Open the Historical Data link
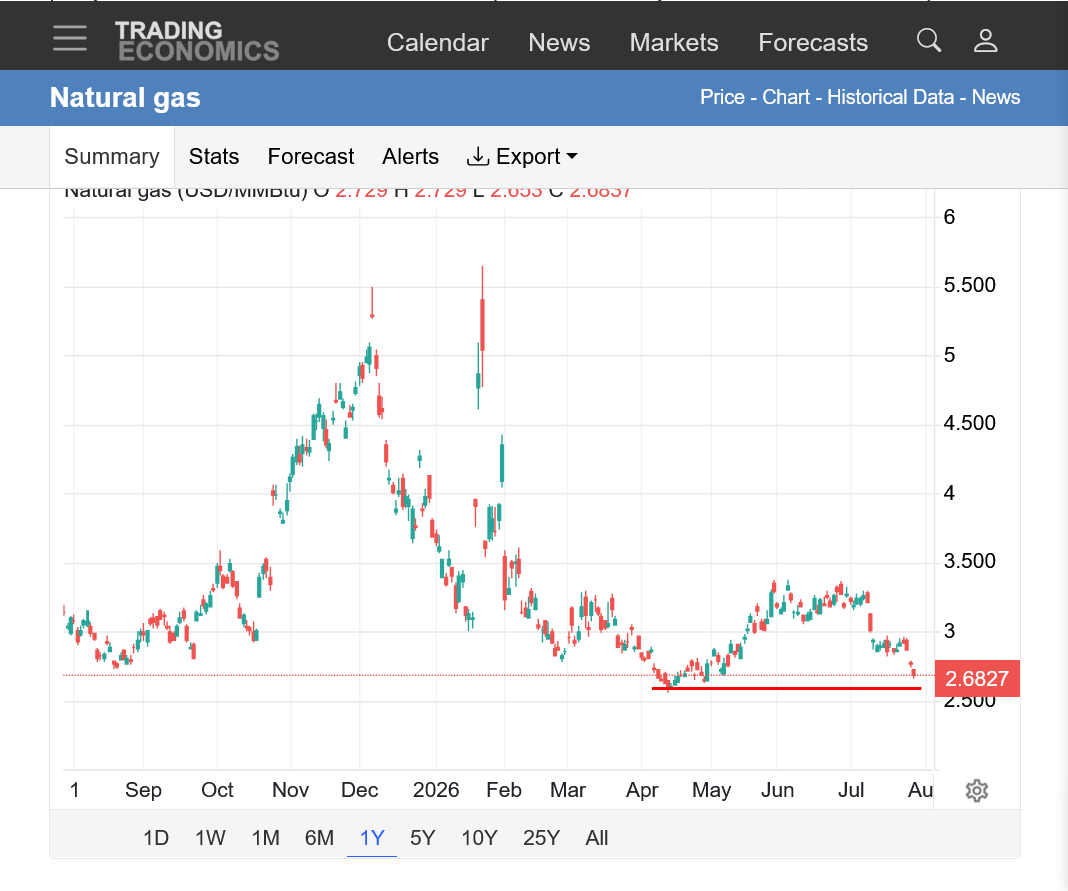The height and width of the screenshot is (891, 1068). [890, 97]
